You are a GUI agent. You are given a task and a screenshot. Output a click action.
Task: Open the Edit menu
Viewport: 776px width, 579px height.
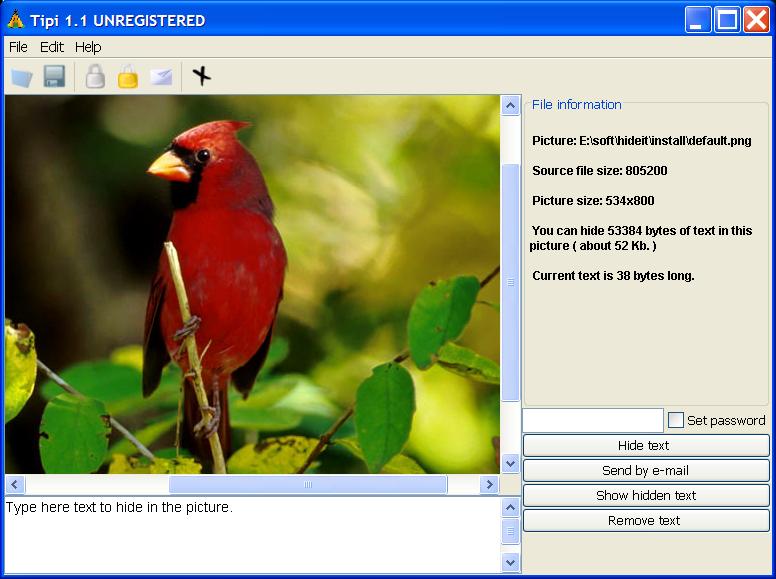click(x=51, y=47)
